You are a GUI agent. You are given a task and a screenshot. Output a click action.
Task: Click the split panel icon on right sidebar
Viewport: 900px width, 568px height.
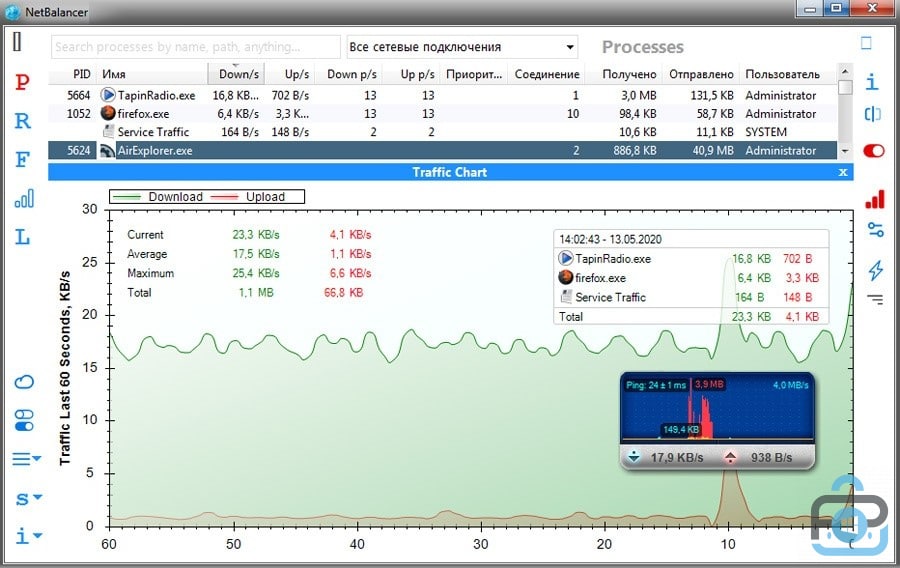tap(872, 114)
